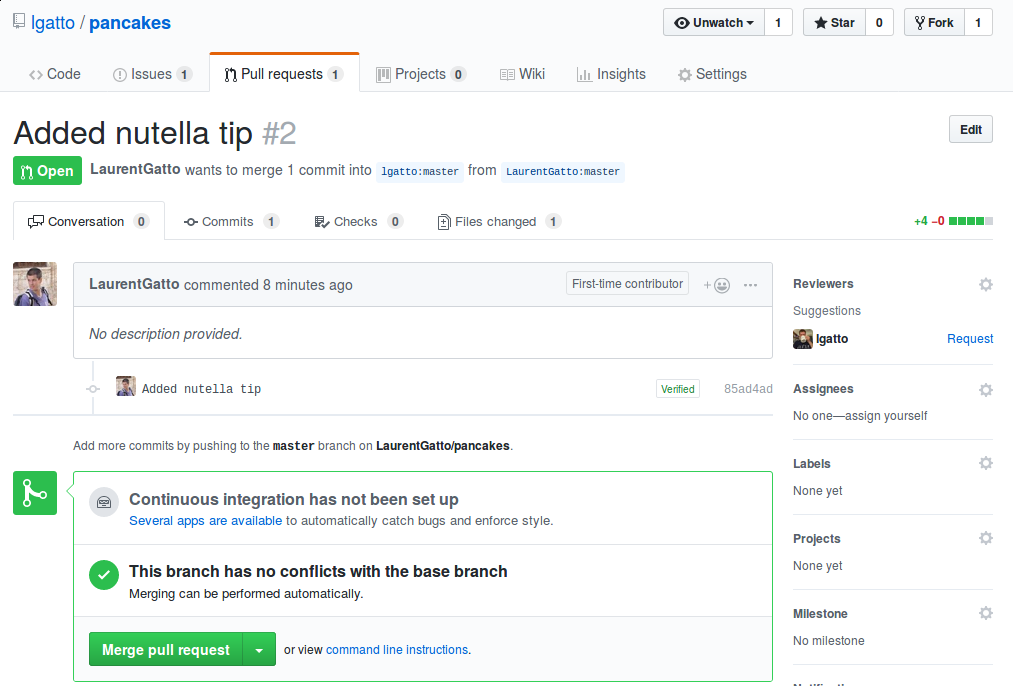
Task: Open the merge options caret
Action: point(259,648)
